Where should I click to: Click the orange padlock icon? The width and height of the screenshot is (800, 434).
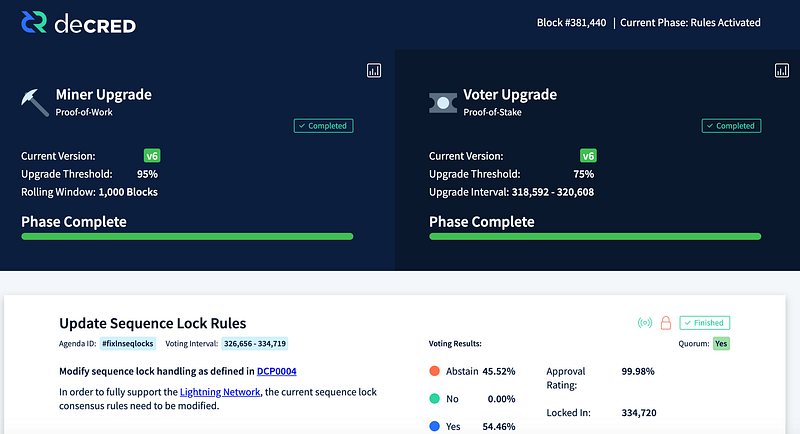(666, 323)
